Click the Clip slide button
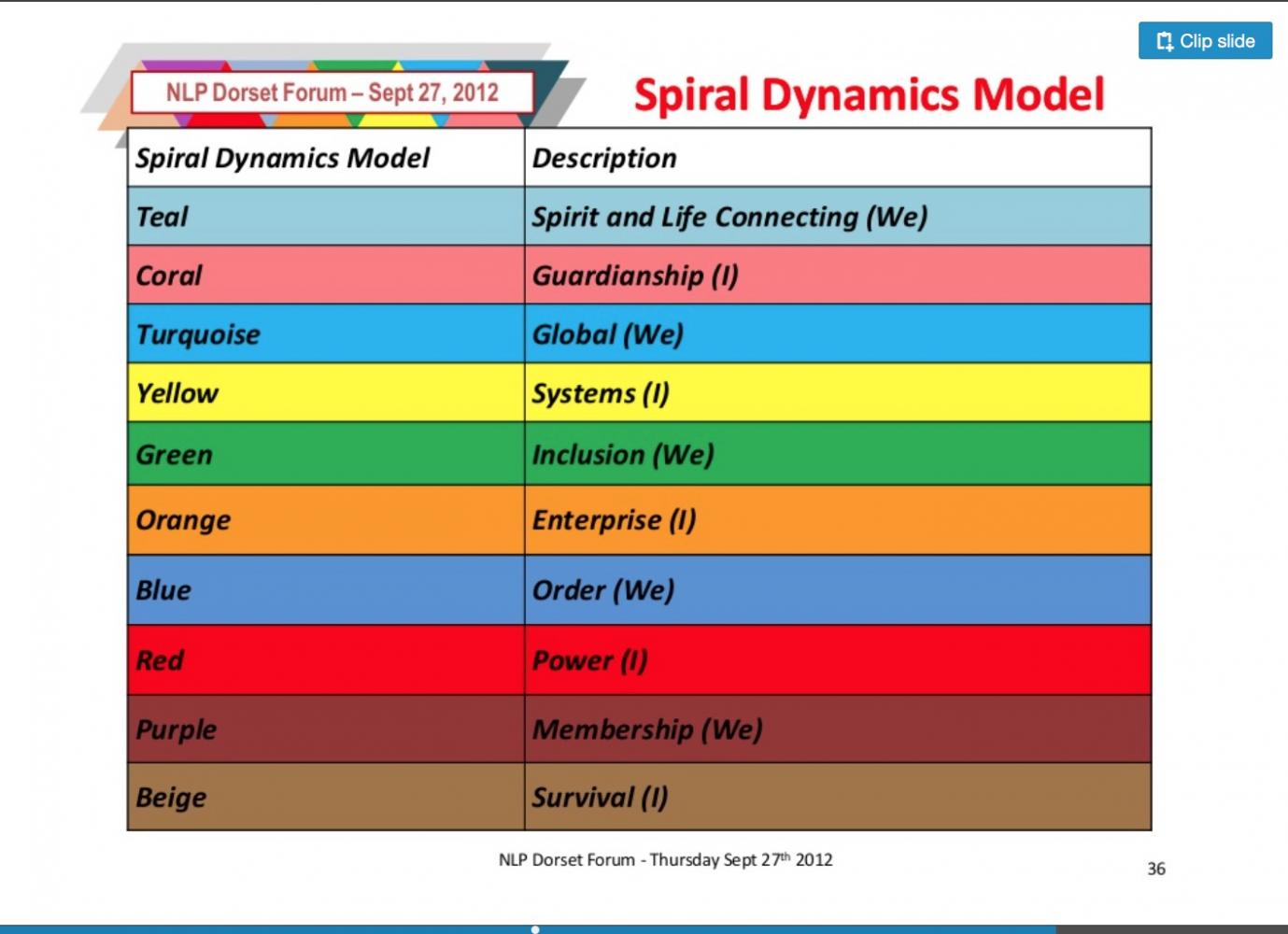Image resolution: width=1288 pixels, height=934 pixels. [x=1205, y=41]
